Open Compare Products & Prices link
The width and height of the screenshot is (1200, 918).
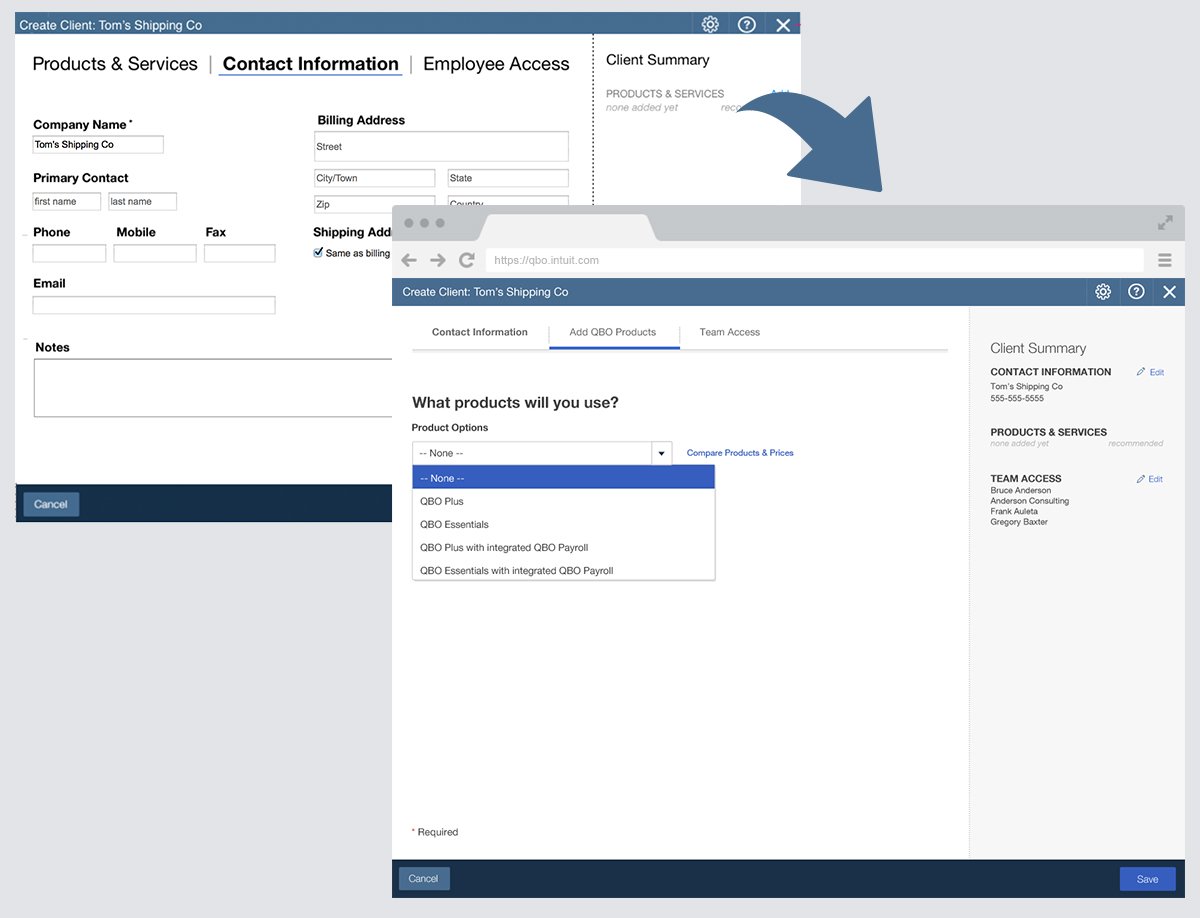(x=740, y=453)
